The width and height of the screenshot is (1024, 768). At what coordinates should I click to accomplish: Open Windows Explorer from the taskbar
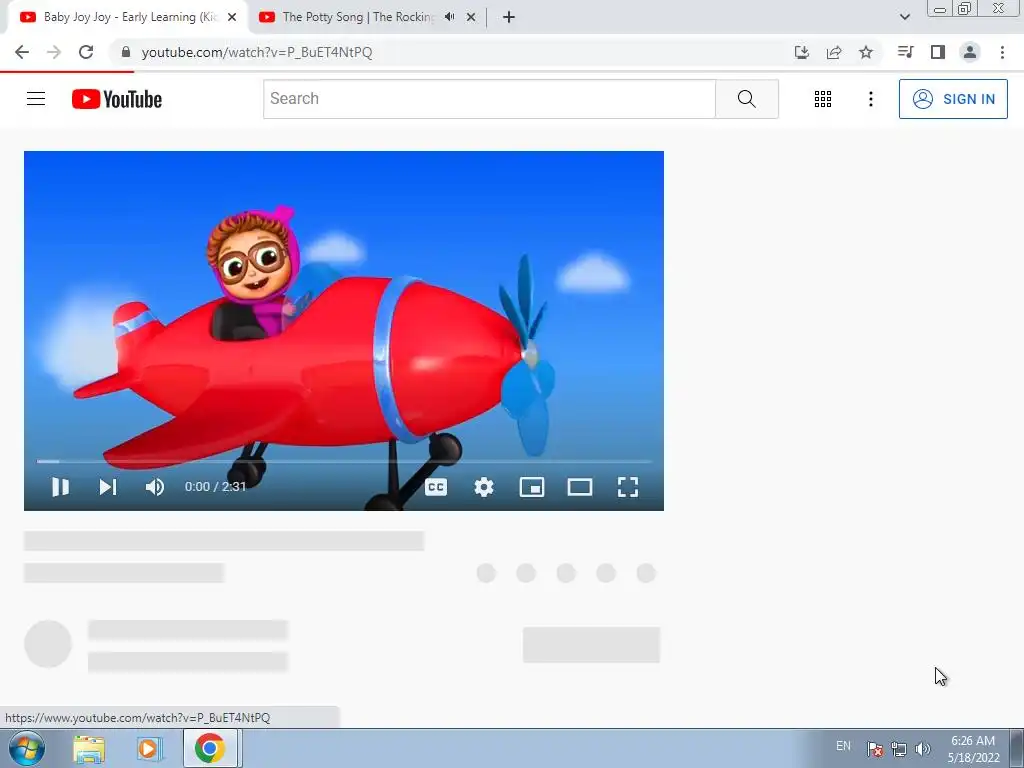[89, 749]
